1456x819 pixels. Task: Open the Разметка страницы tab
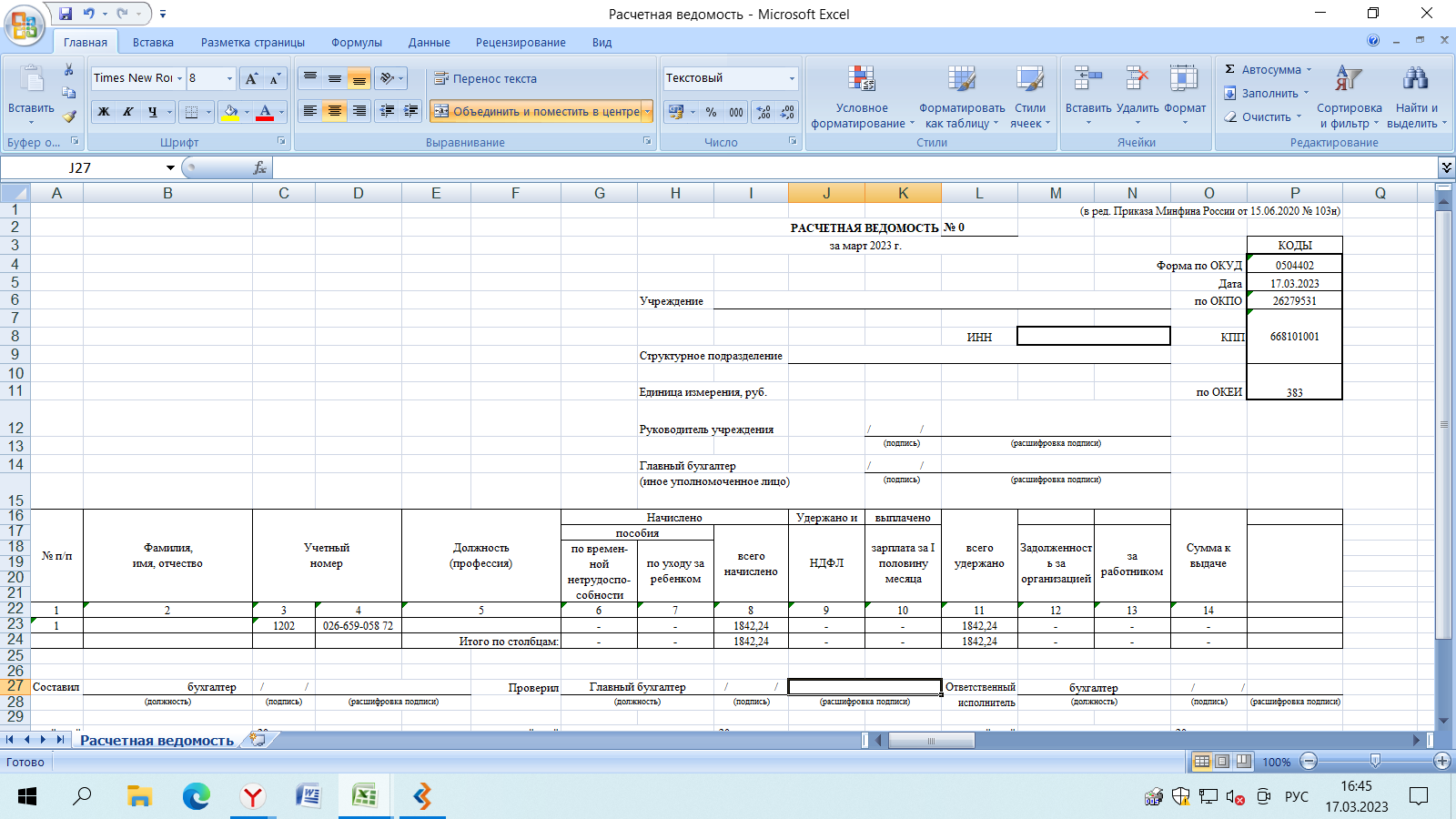(253, 42)
